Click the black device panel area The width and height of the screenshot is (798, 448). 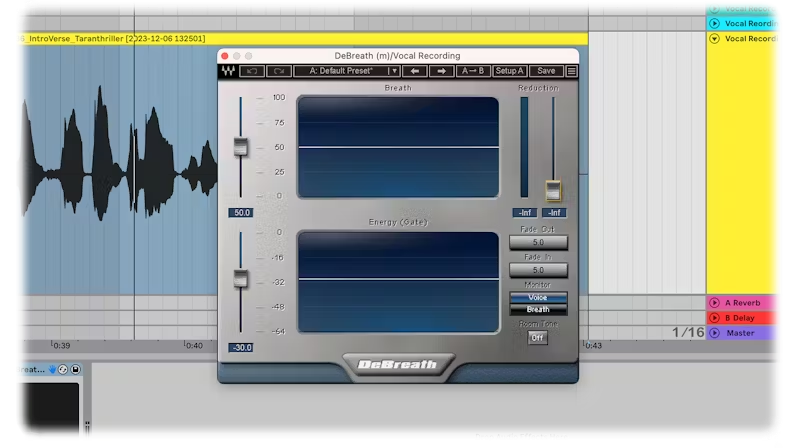(51, 407)
